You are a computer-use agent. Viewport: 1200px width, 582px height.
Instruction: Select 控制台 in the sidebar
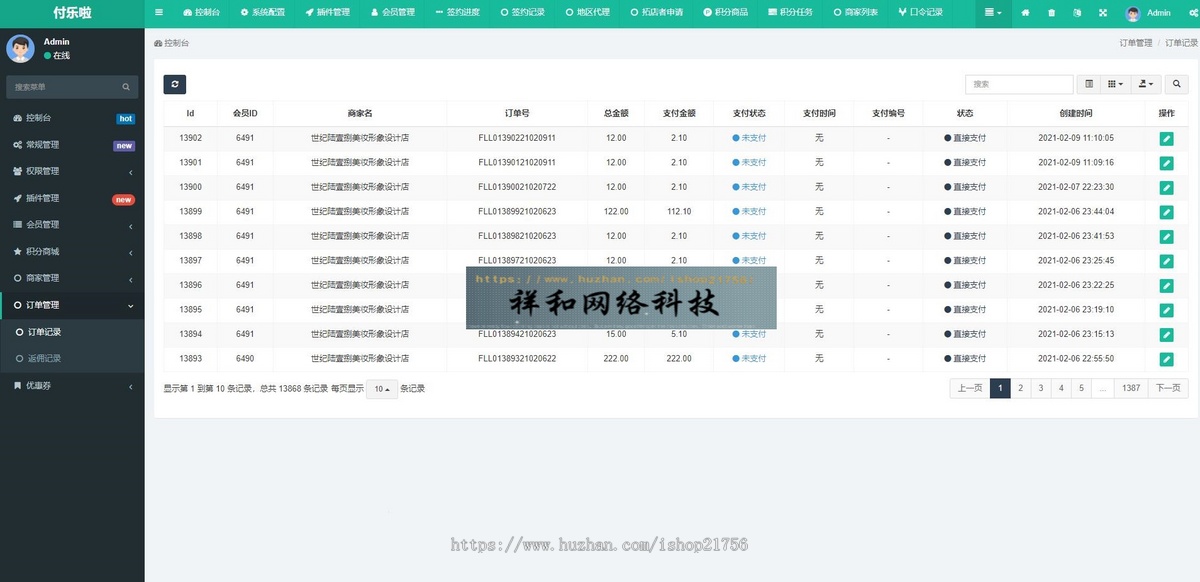tap(72, 118)
